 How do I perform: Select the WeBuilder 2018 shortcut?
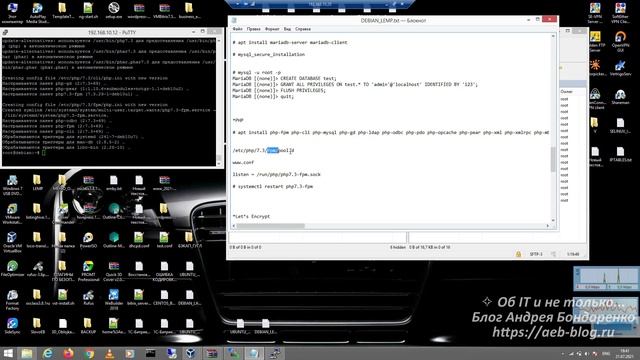[113, 299]
